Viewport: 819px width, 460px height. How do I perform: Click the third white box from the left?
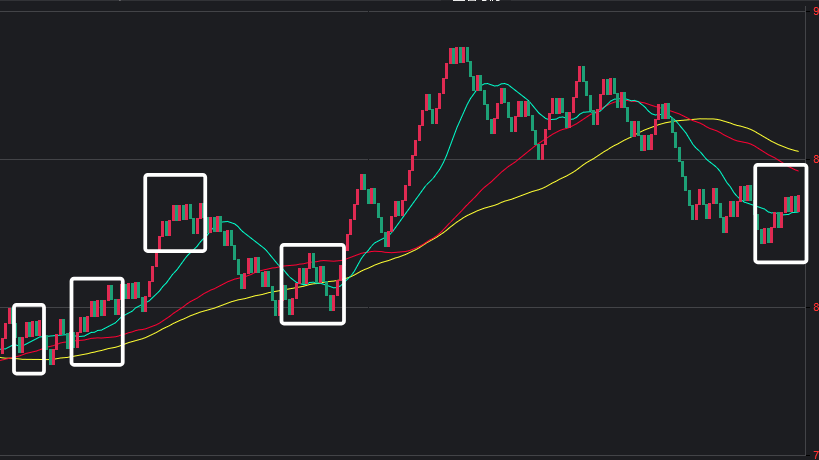(175, 213)
